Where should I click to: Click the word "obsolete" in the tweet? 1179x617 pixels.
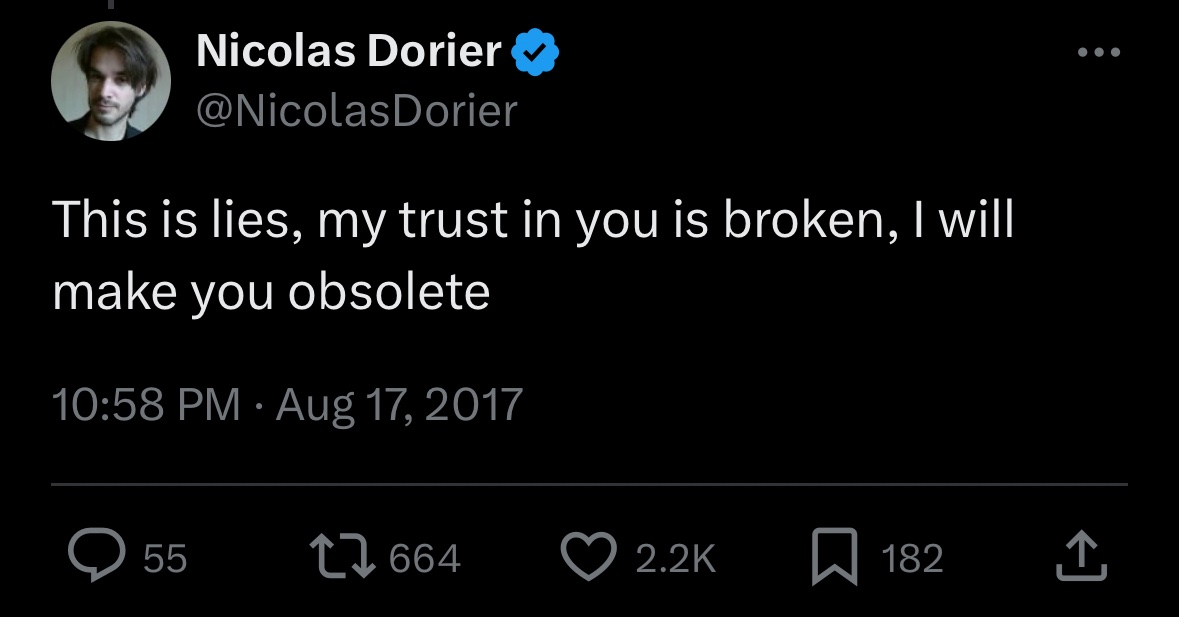tap(389, 291)
